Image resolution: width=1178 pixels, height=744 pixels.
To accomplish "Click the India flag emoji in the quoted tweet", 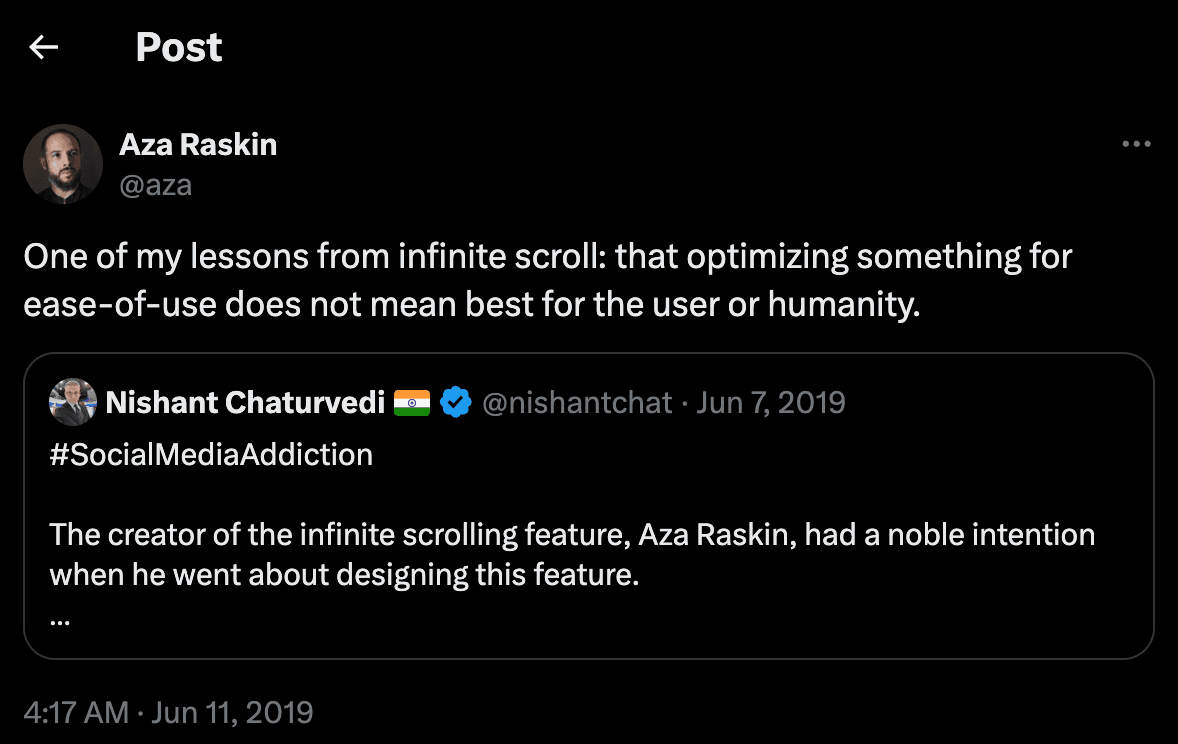I will click(414, 402).
